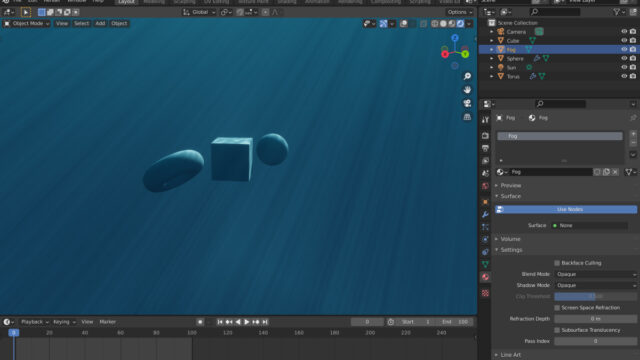Open the World properties tab

pyautogui.click(x=485, y=186)
